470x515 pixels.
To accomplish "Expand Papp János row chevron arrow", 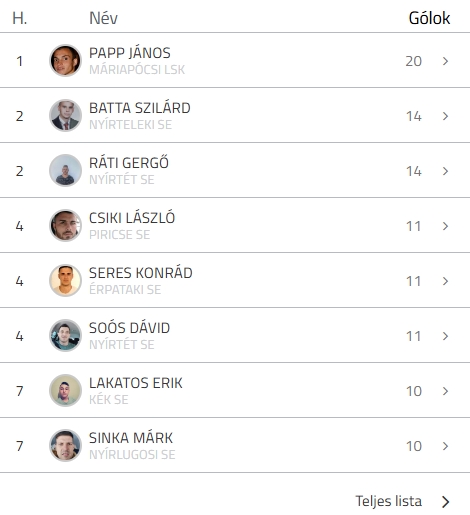I will pos(445,61).
